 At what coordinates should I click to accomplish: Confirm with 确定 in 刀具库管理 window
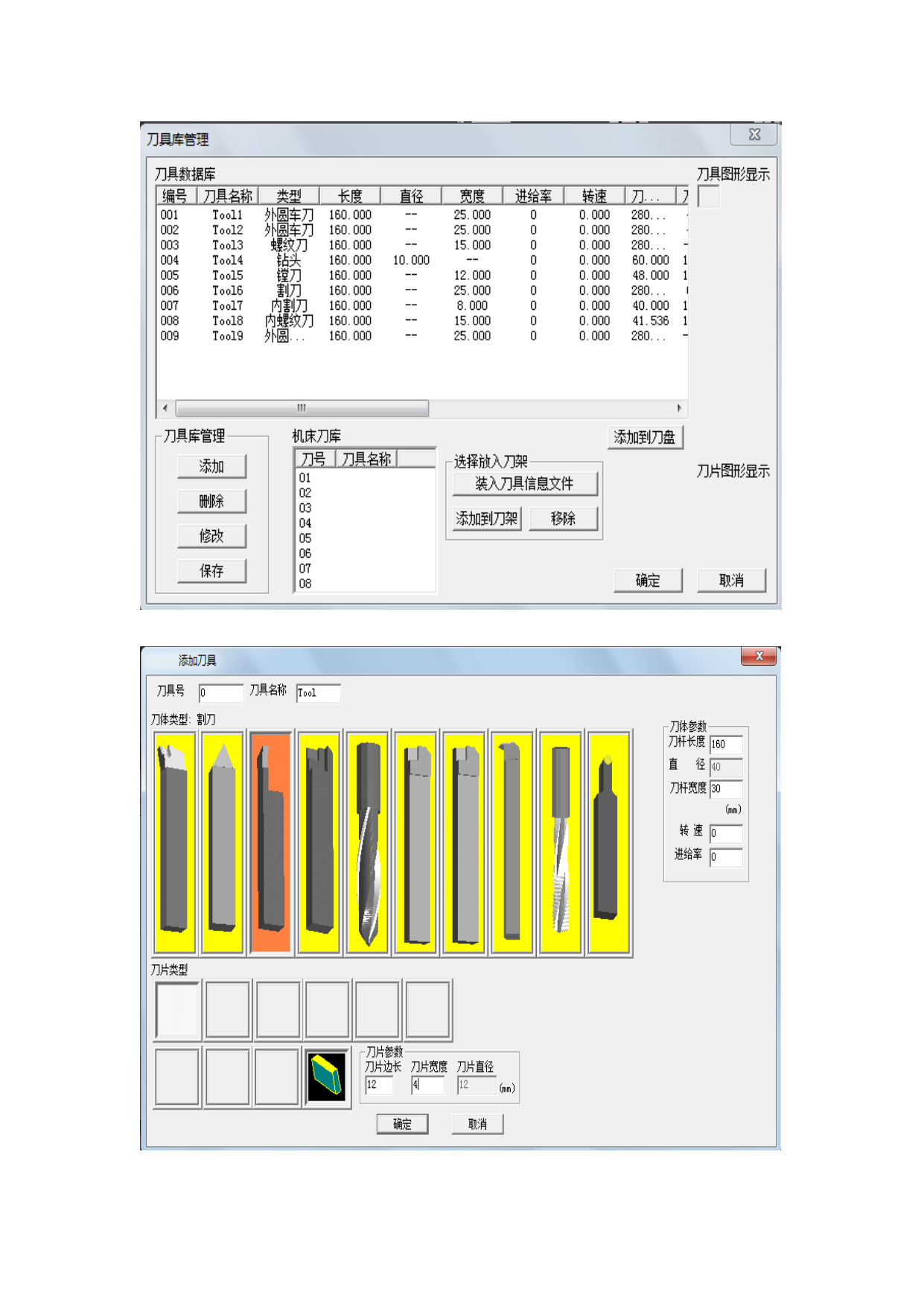click(x=648, y=580)
